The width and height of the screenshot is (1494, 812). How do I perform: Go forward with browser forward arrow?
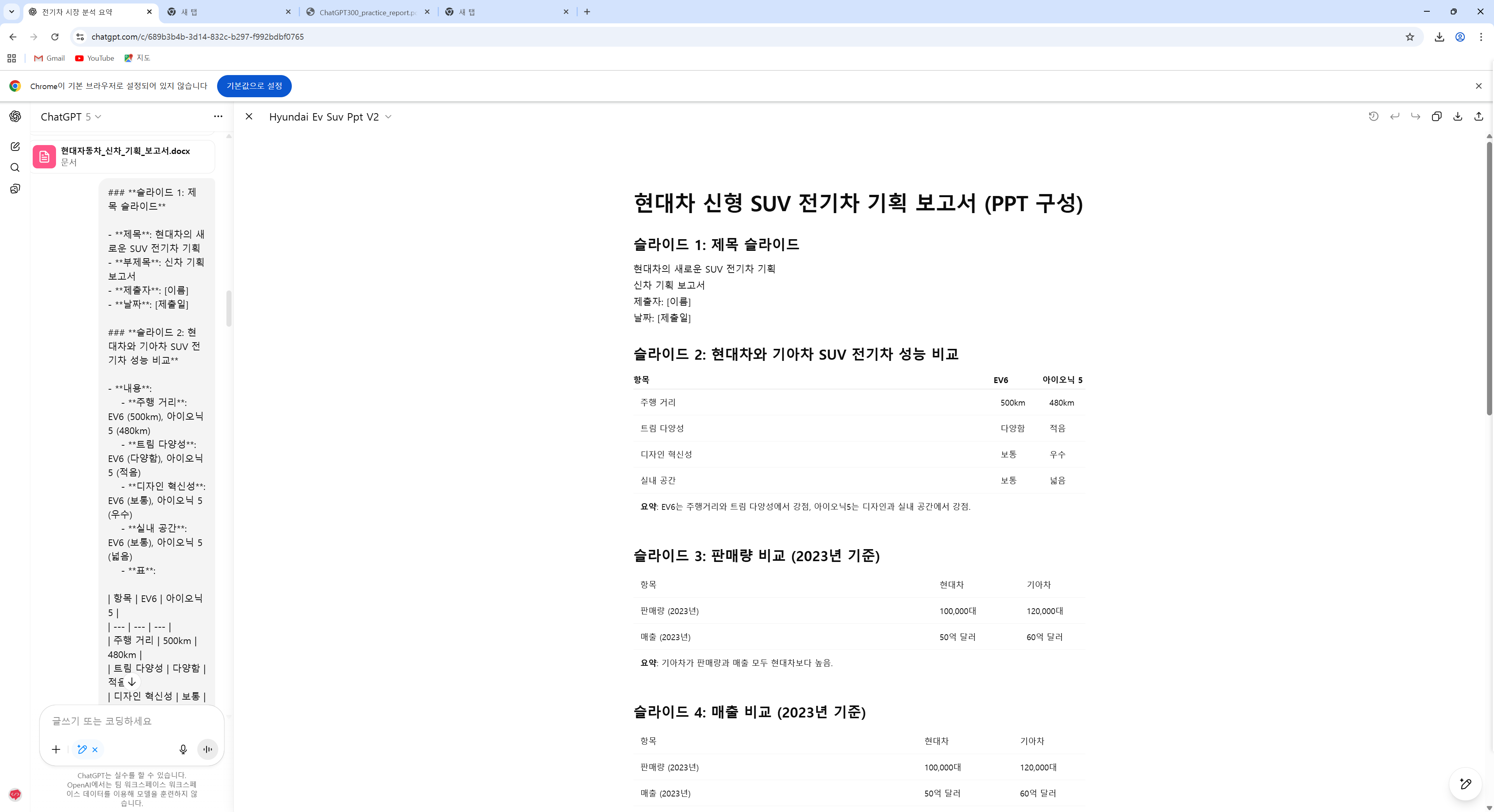pos(33,37)
